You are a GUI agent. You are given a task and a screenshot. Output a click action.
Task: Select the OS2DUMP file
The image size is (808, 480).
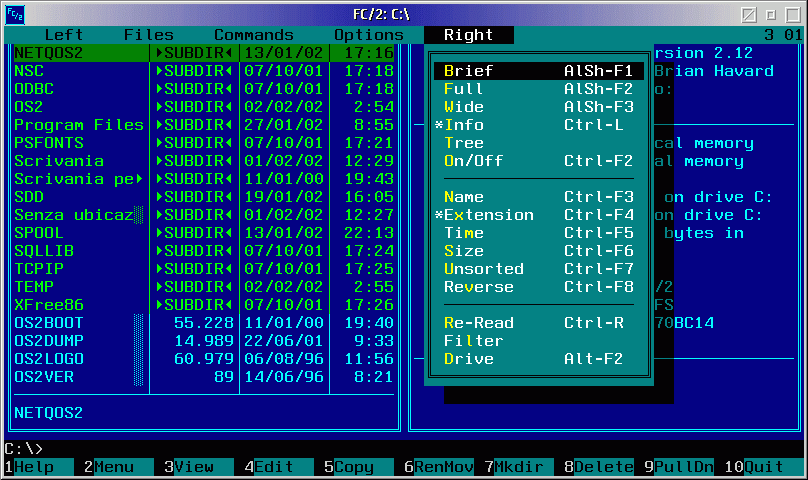tap(49, 341)
